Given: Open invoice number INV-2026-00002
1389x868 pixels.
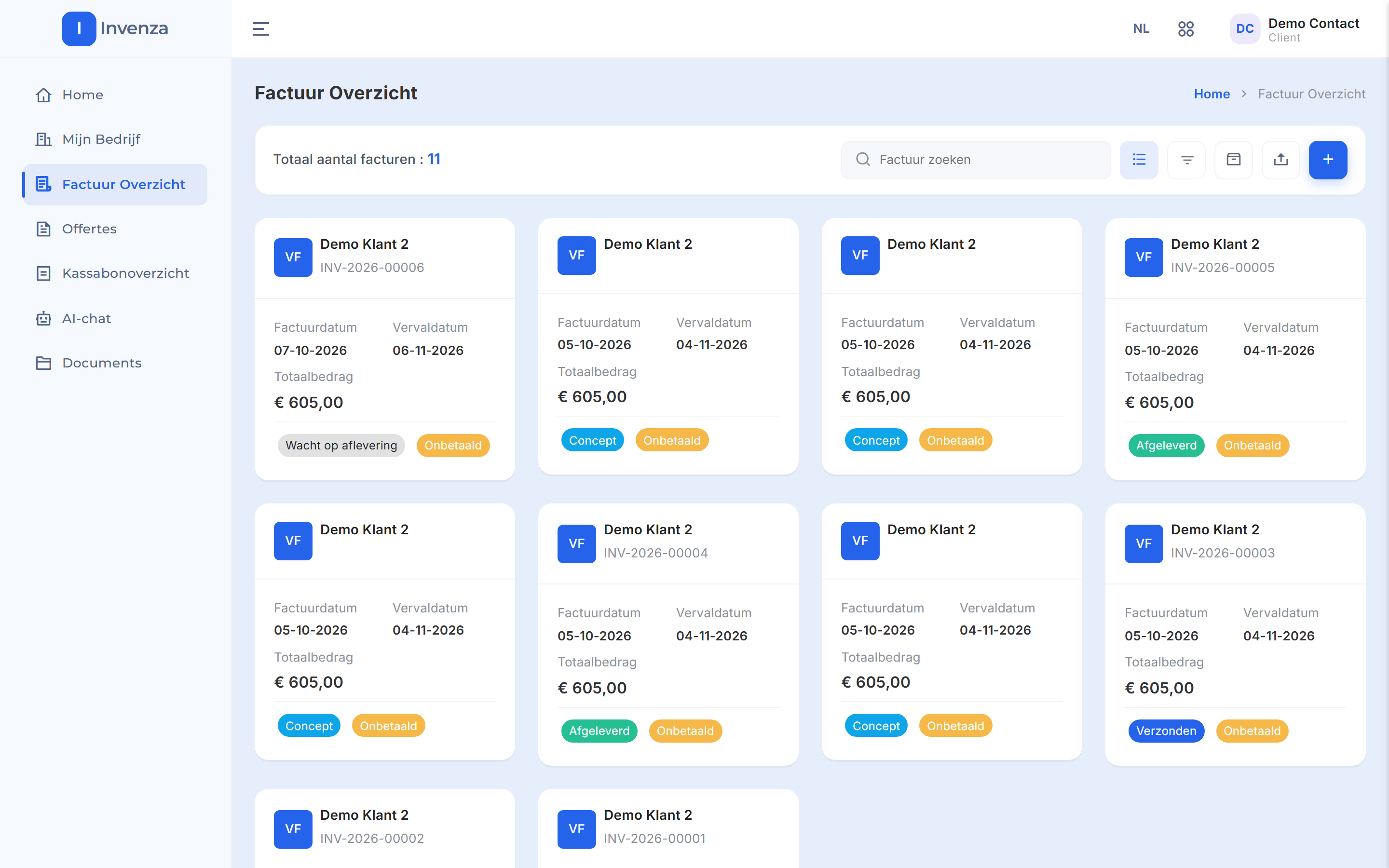Looking at the screenshot, I should tap(372, 838).
